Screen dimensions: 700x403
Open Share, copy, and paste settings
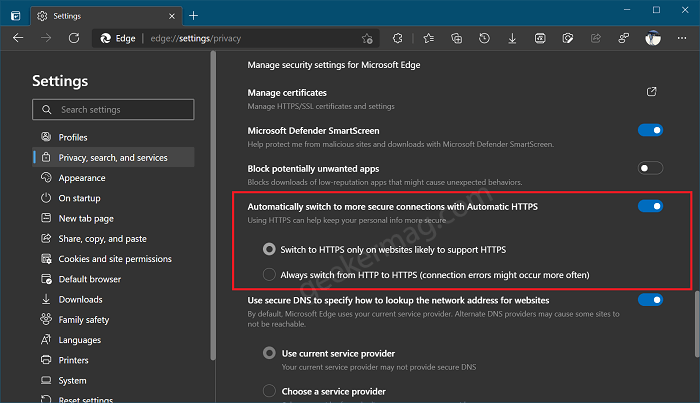tap(113, 238)
